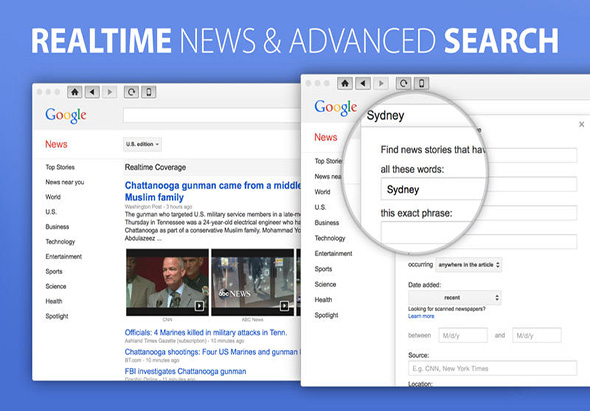Click the home icon in left window
Viewport: 590px width, 411px height.
75,92
